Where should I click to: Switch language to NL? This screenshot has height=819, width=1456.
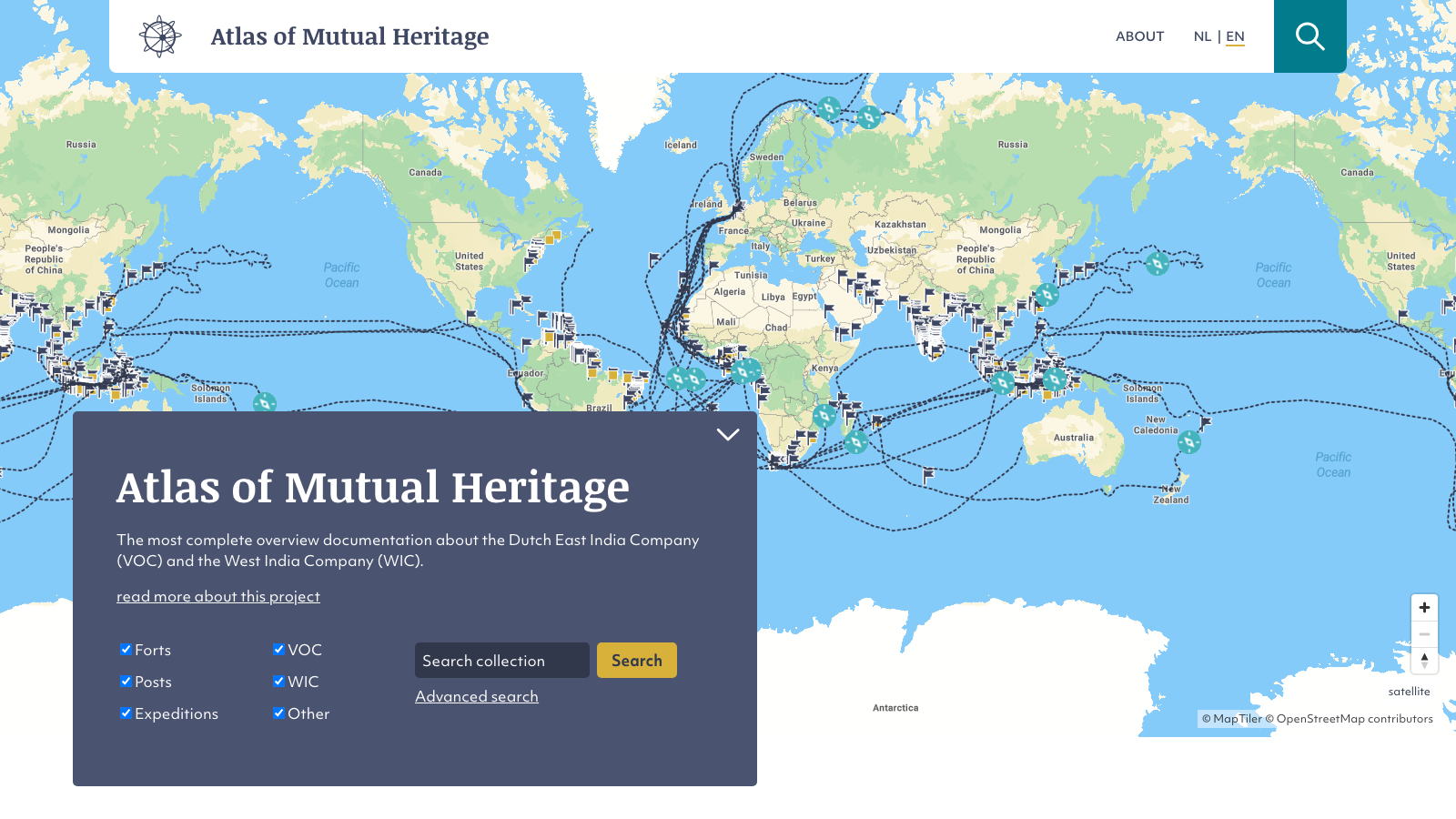(x=1202, y=36)
